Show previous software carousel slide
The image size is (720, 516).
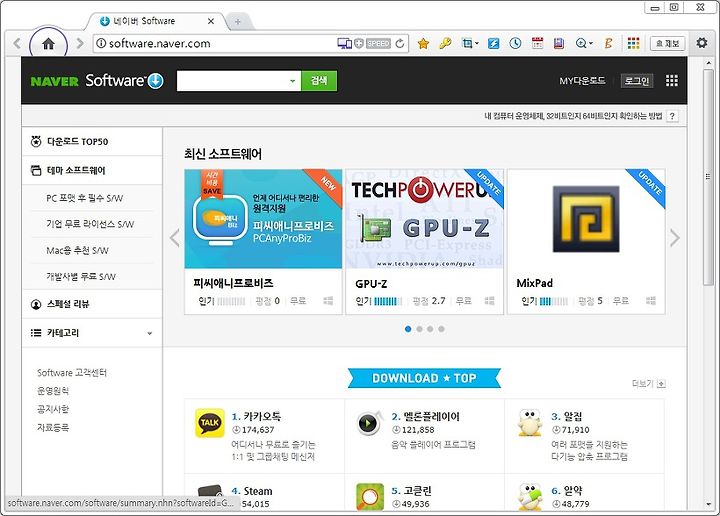pos(174,238)
